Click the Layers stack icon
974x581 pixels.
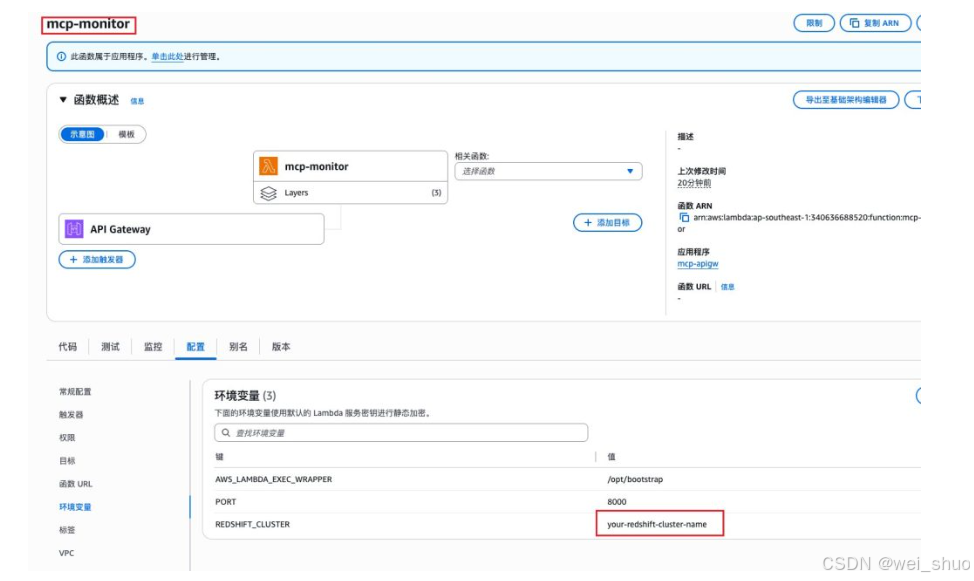[x=268, y=193]
